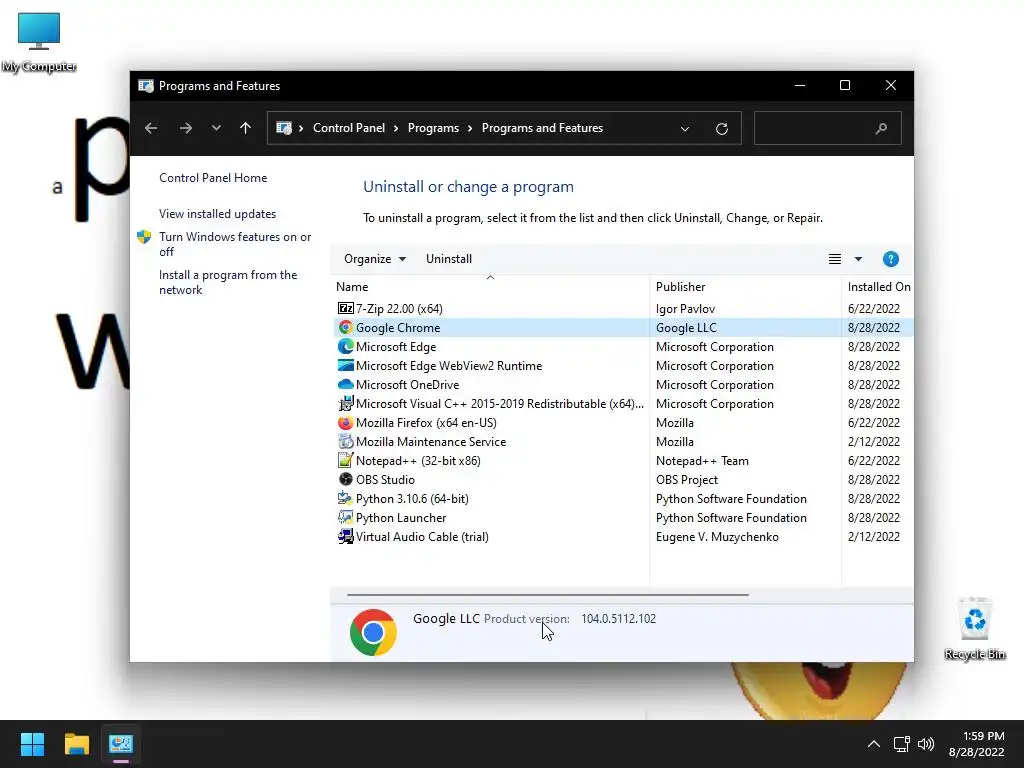Viewport: 1024px width, 768px height.
Task: Click the Google Chrome icon in list
Action: click(x=345, y=327)
